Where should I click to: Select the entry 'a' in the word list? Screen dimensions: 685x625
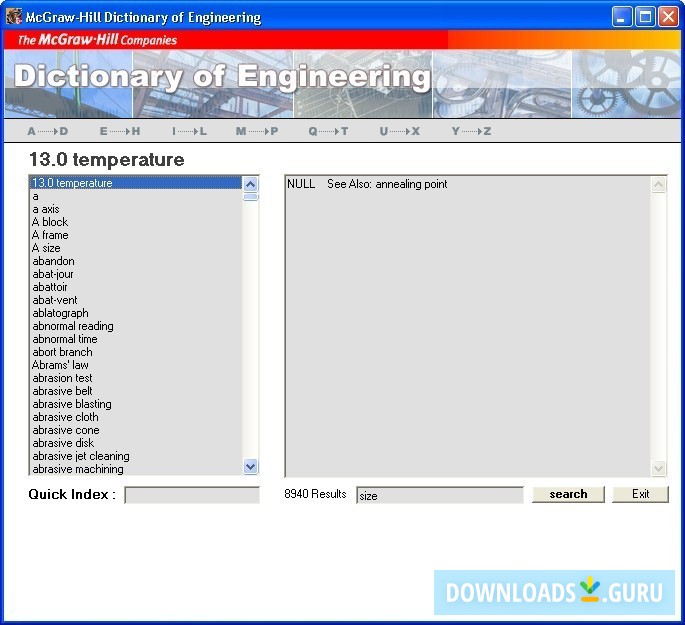[136, 196]
